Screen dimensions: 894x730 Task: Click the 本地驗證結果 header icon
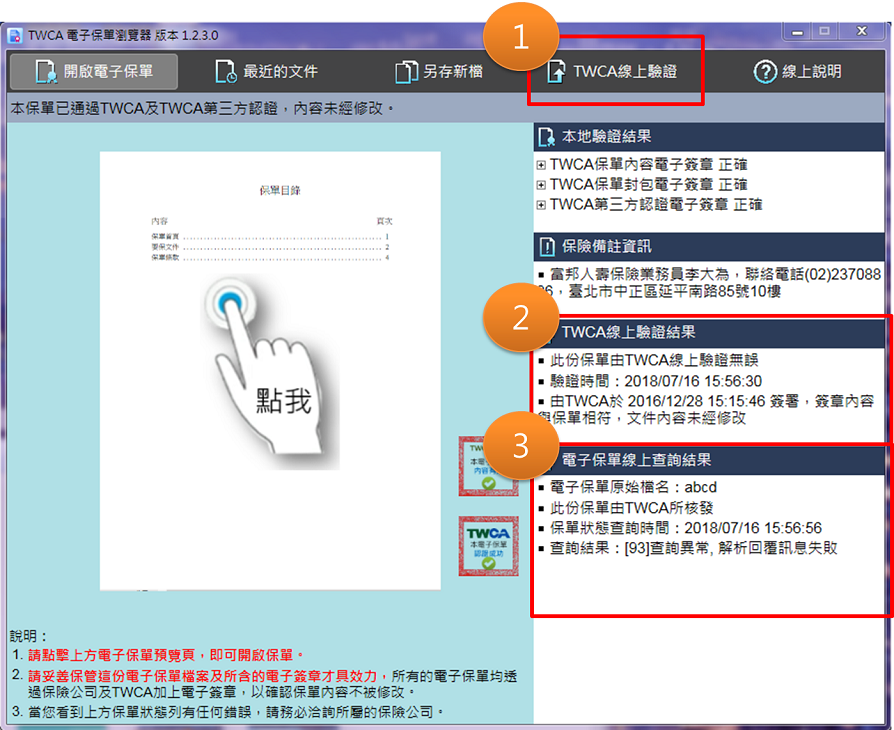[x=547, y=137]
